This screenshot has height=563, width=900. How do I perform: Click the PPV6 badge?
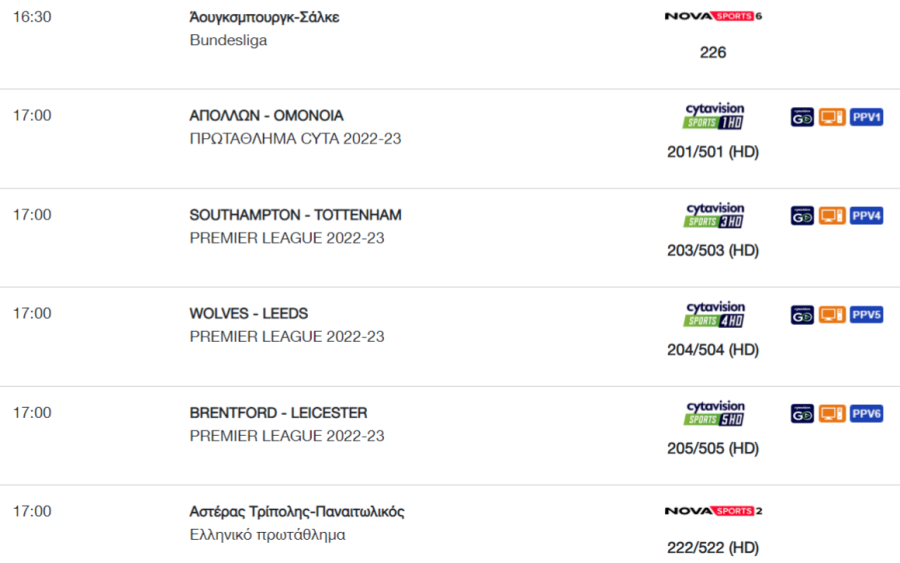point(866,414)
